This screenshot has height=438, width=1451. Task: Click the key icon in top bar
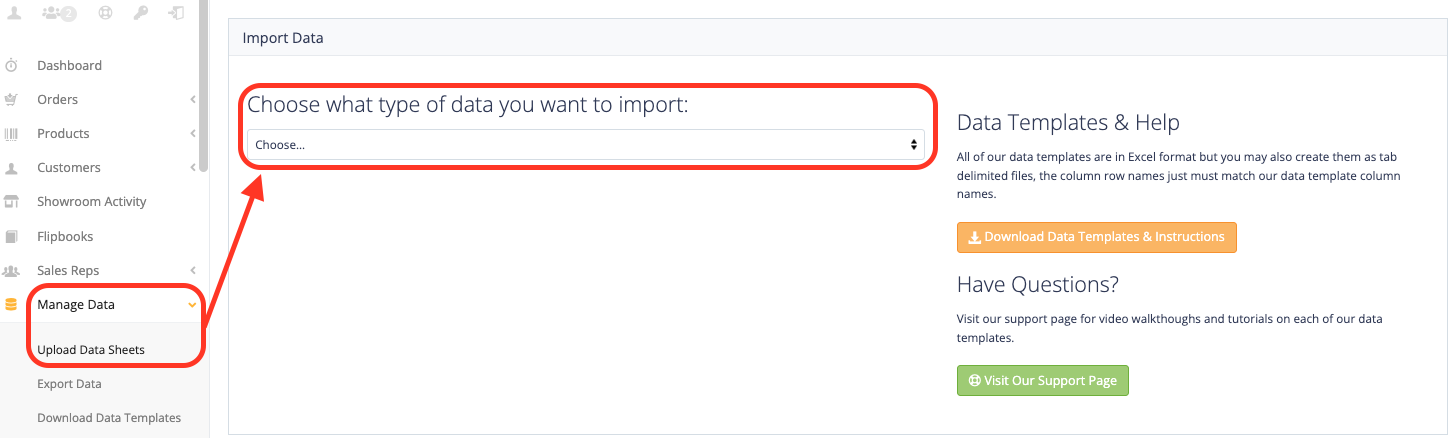coord(141,13)
